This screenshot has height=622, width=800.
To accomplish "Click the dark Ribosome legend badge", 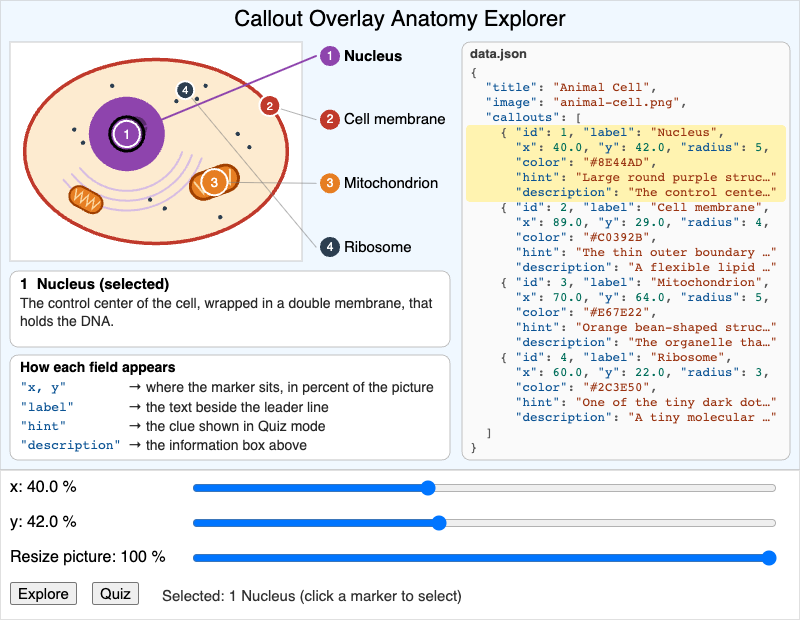I will tap(330, 247).
